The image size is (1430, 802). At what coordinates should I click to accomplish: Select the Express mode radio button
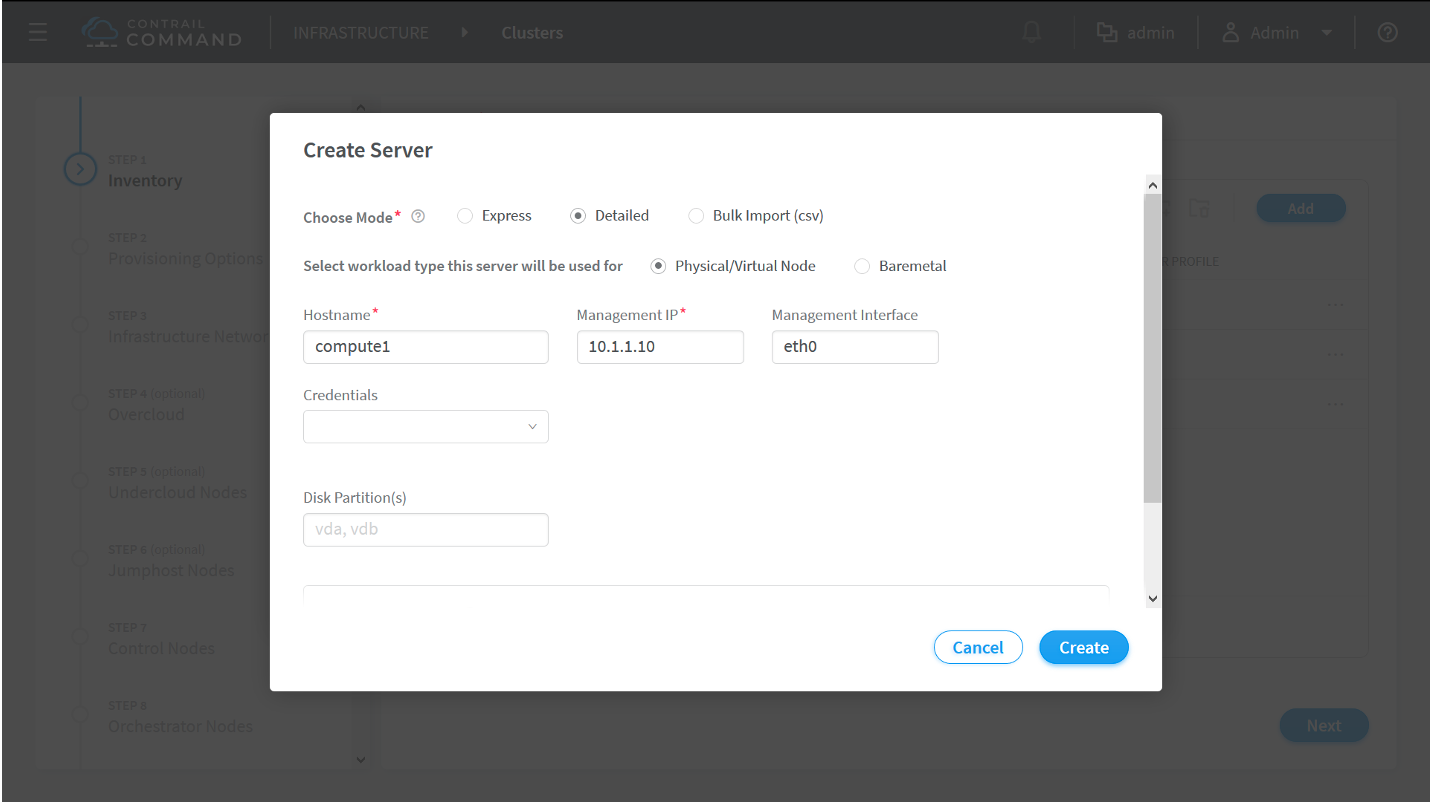pos(465,216)
